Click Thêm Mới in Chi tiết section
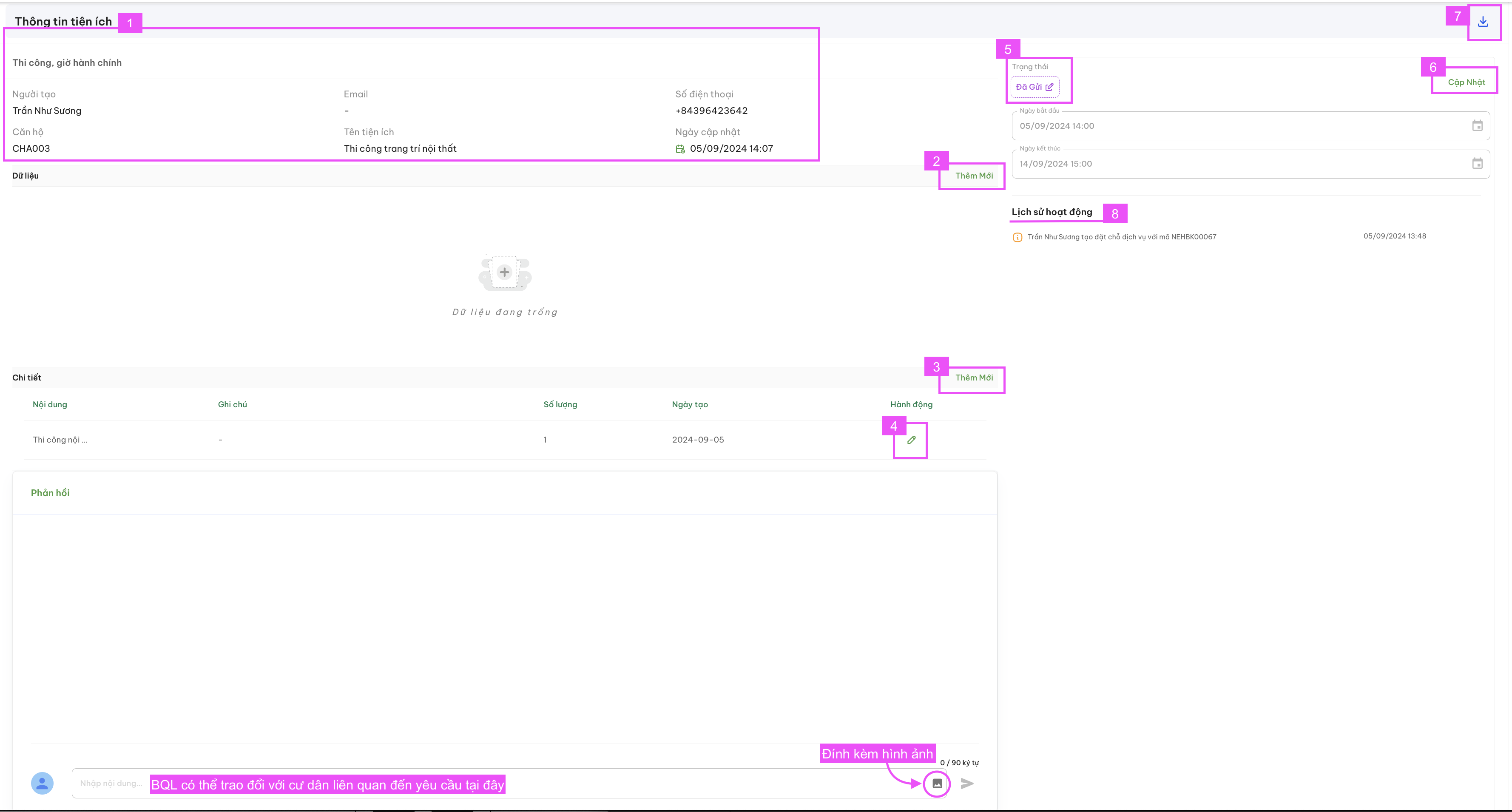This screenshot has width=1512, height=812. coord(974,377)
